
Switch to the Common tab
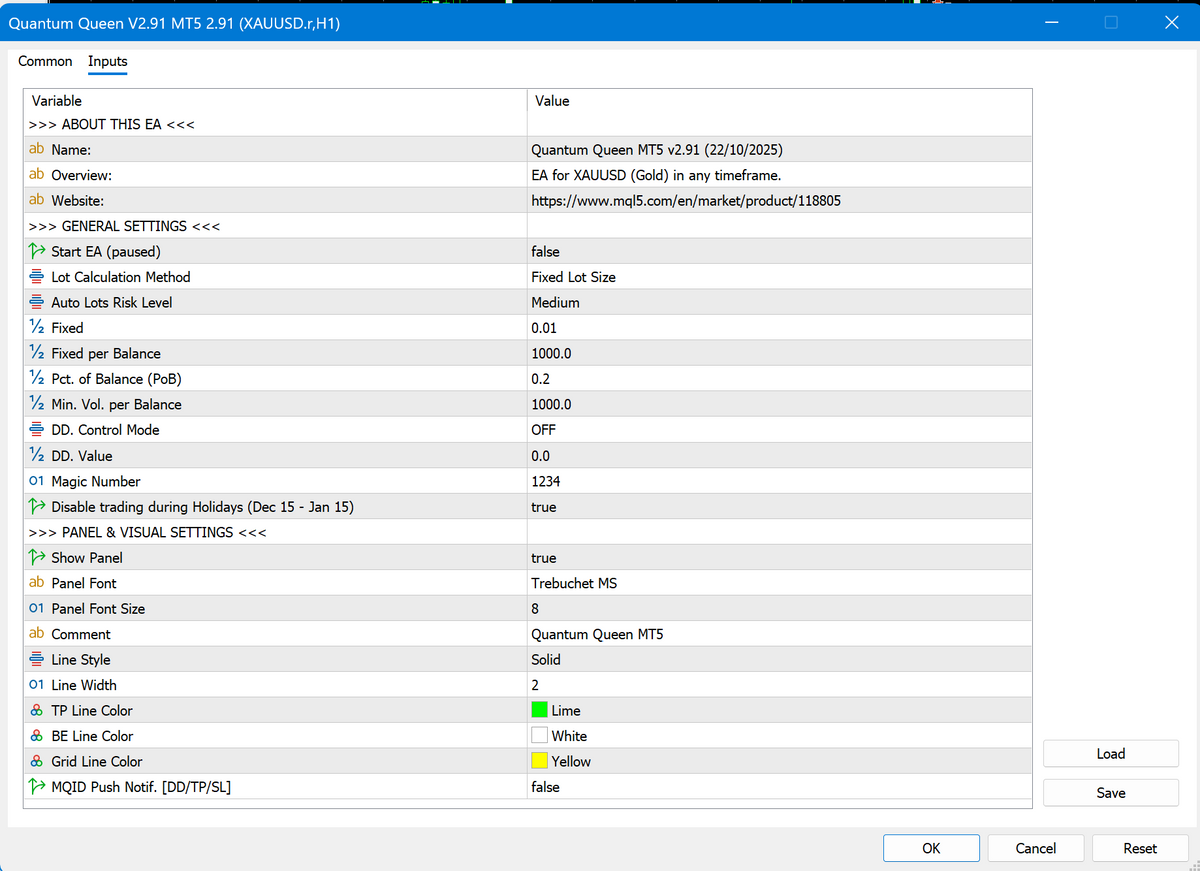coord(45,61)
